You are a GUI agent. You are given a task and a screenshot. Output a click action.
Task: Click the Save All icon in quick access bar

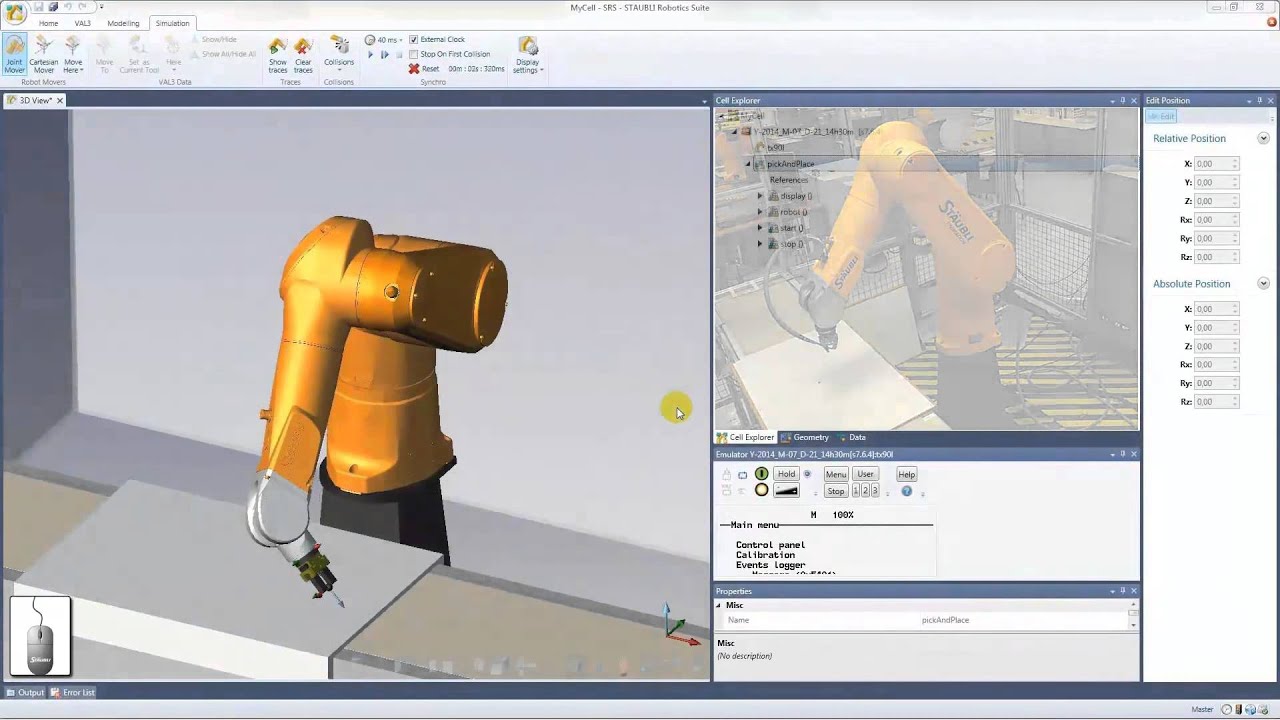pyautogui.click(x=53, y=7)
